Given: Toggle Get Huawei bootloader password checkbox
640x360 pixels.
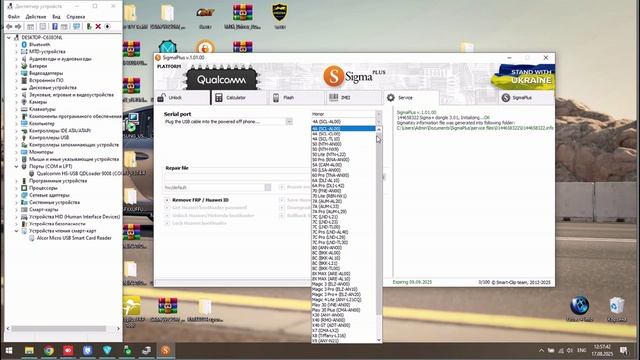Looking at the screenshot, I should click(167, 208).
